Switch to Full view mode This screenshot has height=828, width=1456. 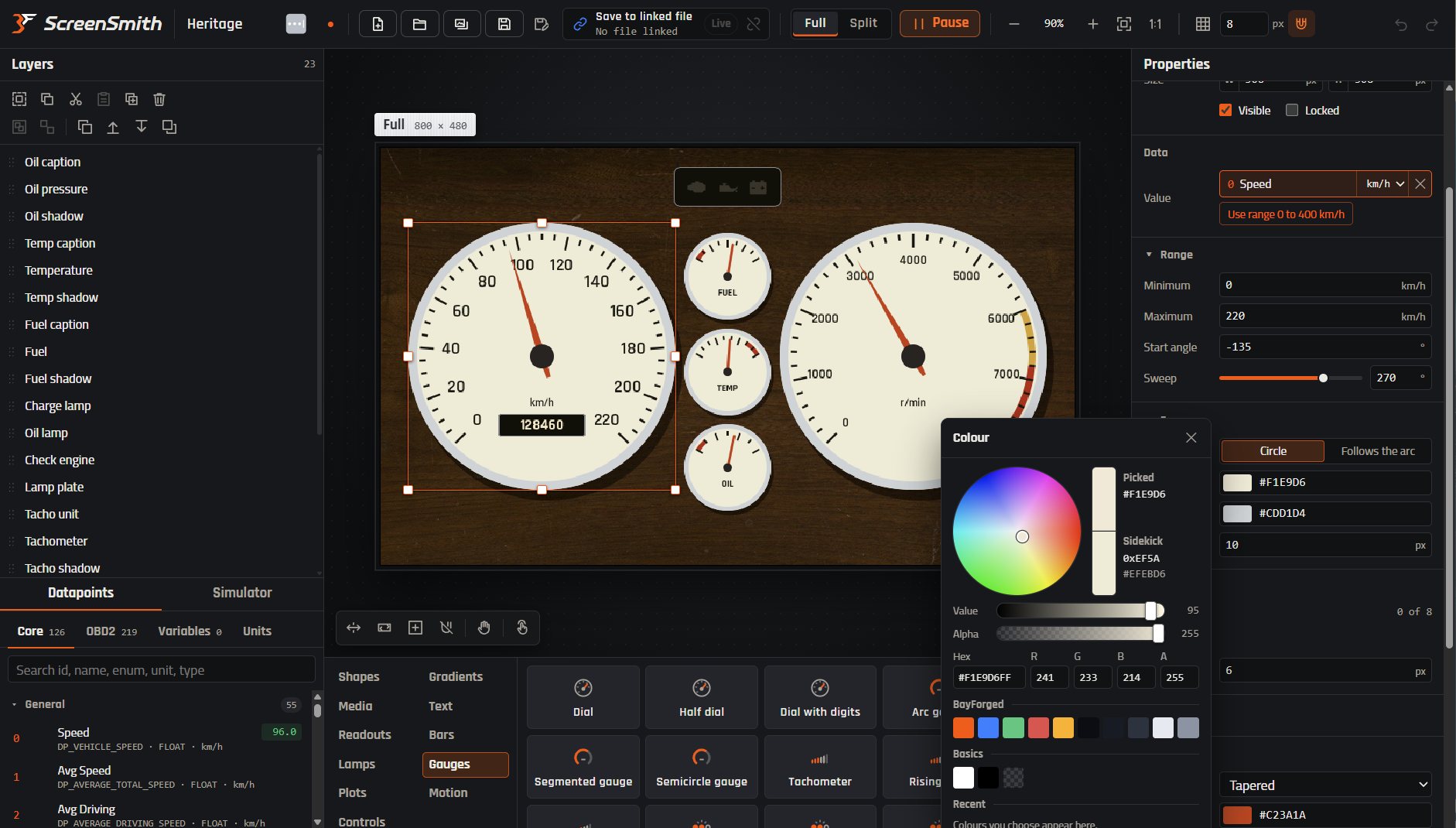click(x=815, y=23)
